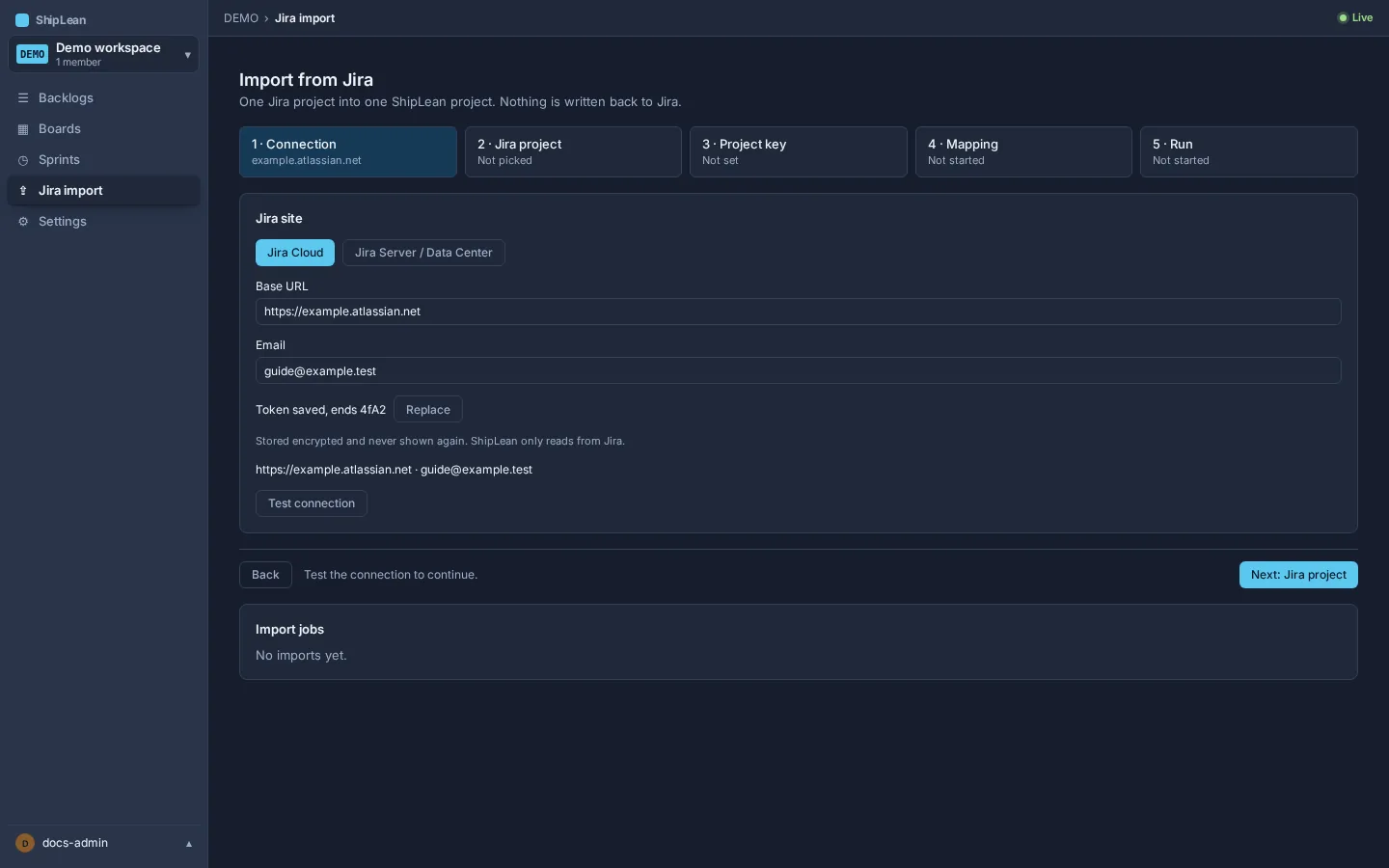Viewport: 1389px width, 868px height.
Task: Click the ShipLean brand name
Action: (x=61, y=20)
